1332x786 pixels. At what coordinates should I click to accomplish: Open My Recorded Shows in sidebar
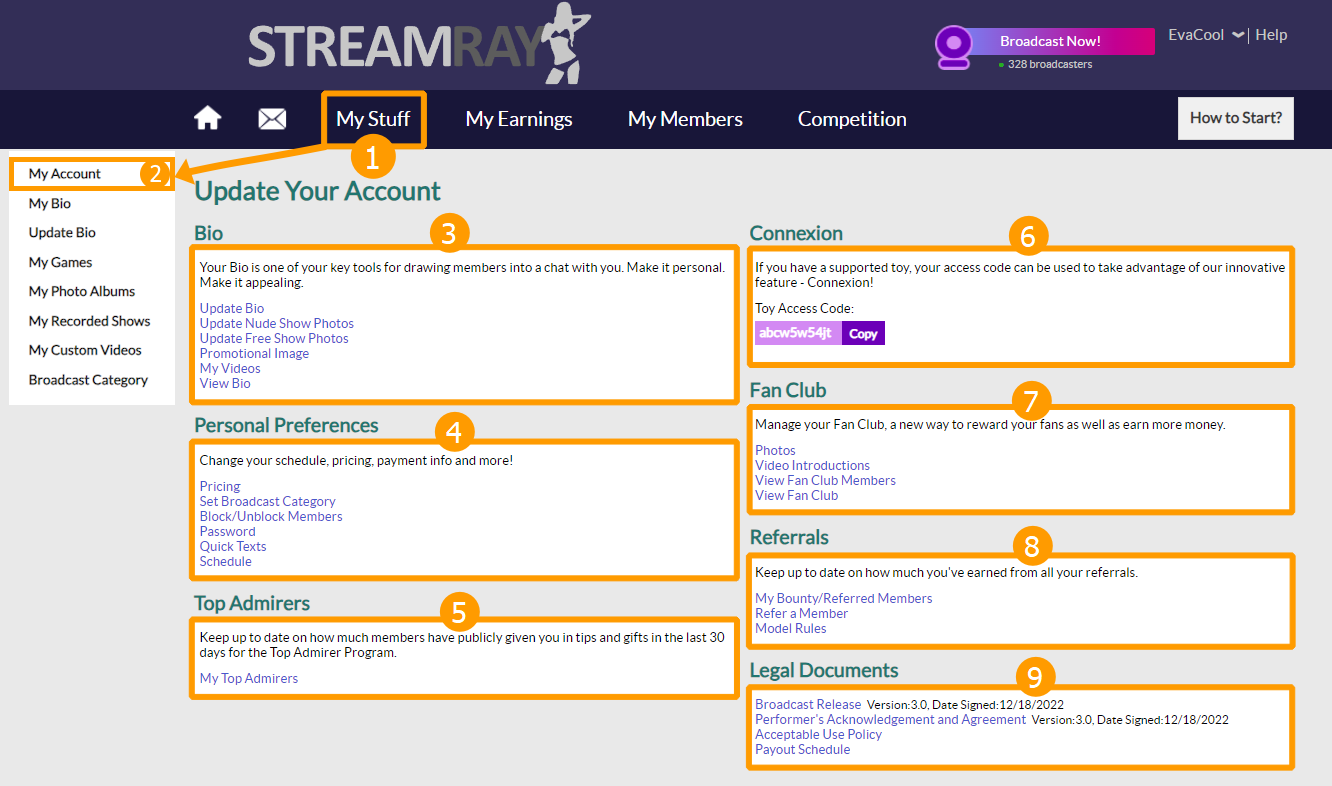tap(89, 321)
